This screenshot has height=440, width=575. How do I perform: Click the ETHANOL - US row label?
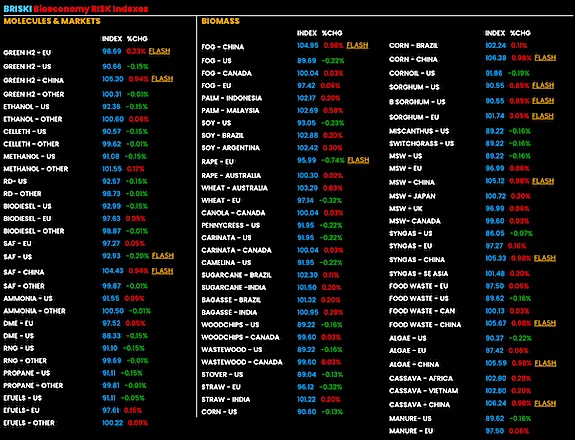[26, 107]
